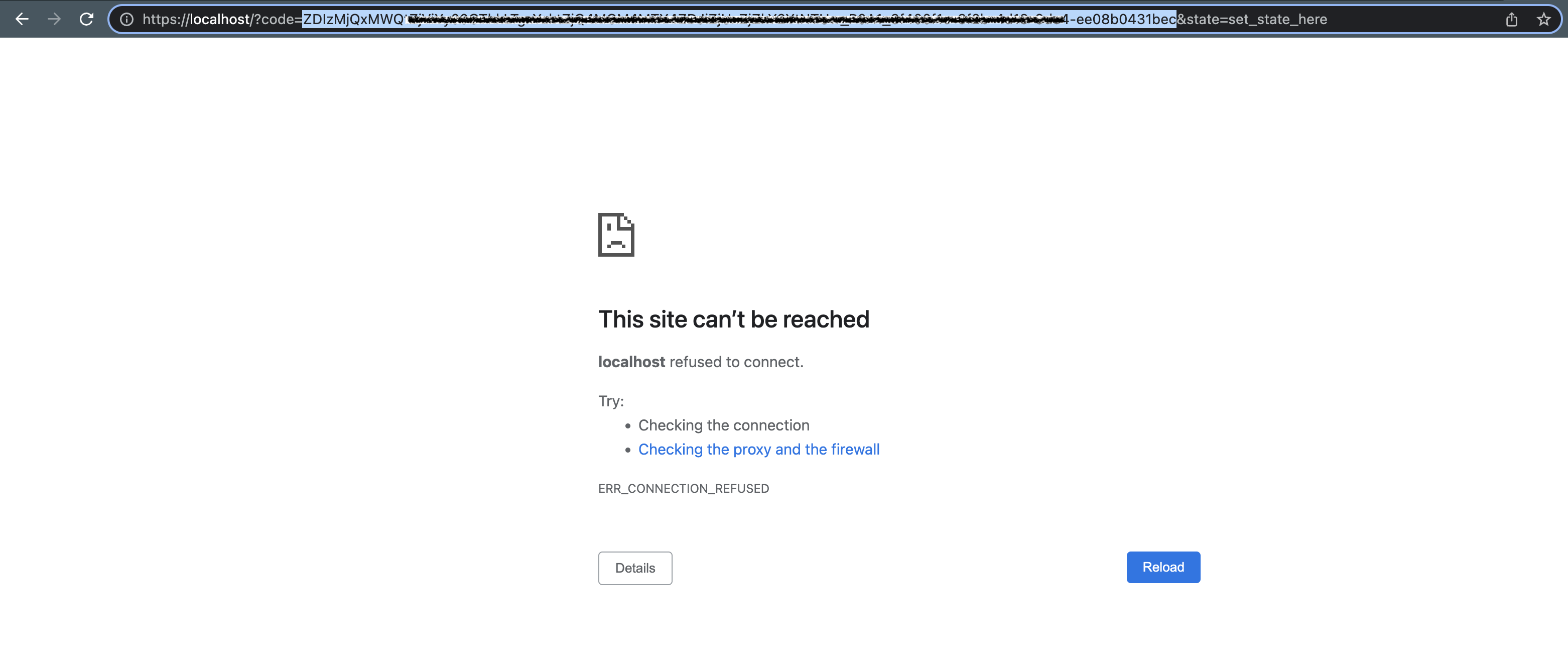Click the 'This site can't be reached' heading
This screenshot has height=658, width=1568.
(733, 319)
